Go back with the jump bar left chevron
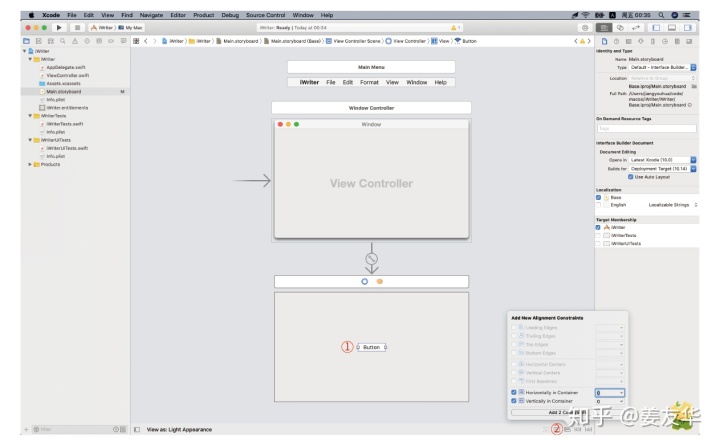Image resolution: width=720 pixels, height=446 pixels. click(x=146, y=41)
